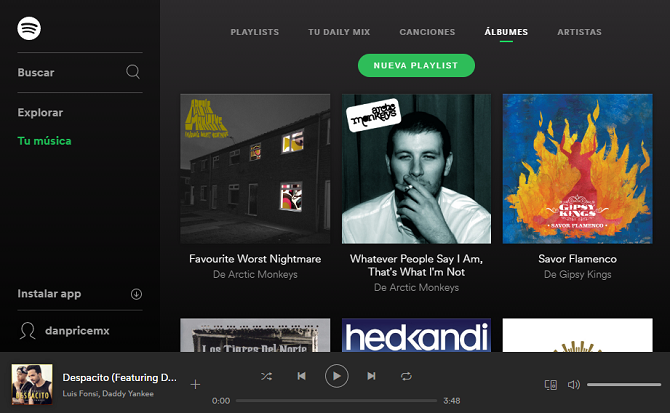Toggle shuffle playback
Screen dimensions: 670x413
(266, 376)
